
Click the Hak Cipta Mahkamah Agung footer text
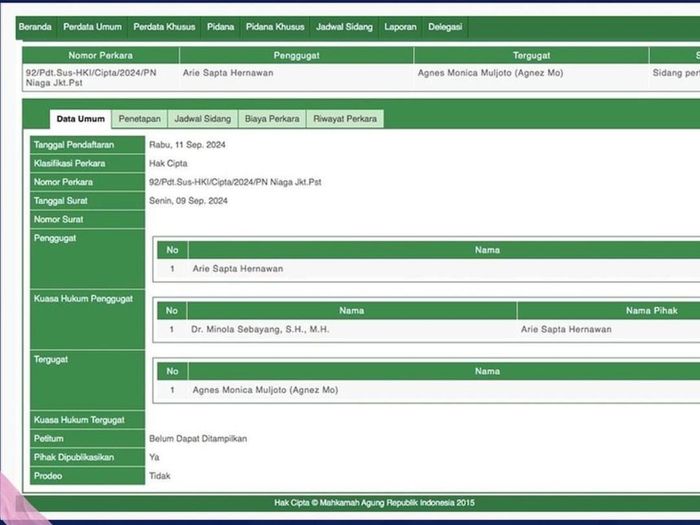coord(375,502)
